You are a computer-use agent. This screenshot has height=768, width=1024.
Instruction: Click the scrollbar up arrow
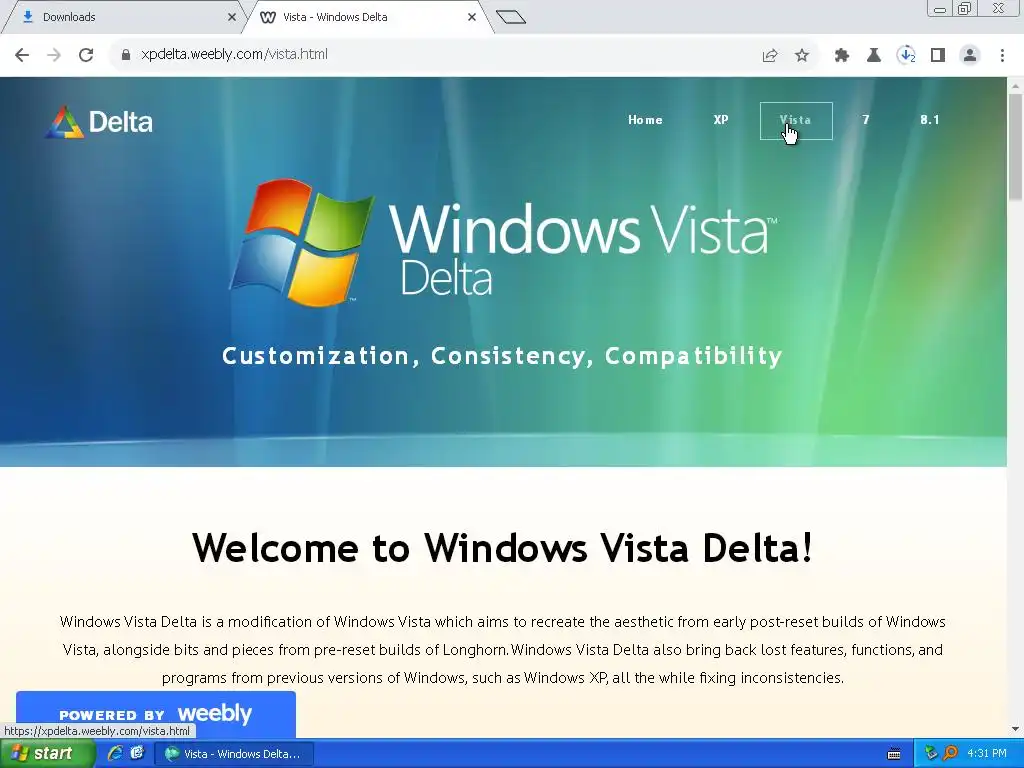[1015, 86]
